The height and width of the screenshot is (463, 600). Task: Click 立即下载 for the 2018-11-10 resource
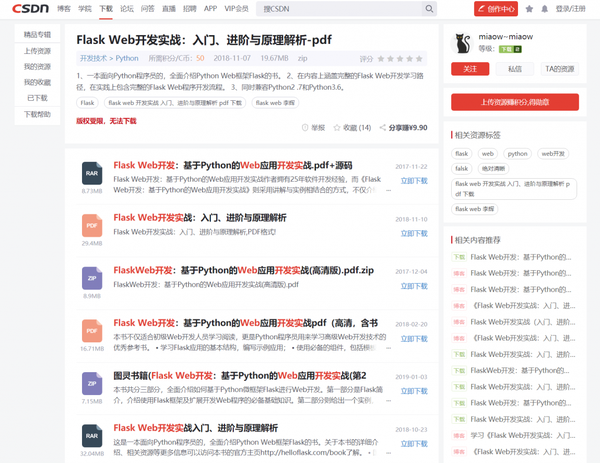click(x=414, y=233)
